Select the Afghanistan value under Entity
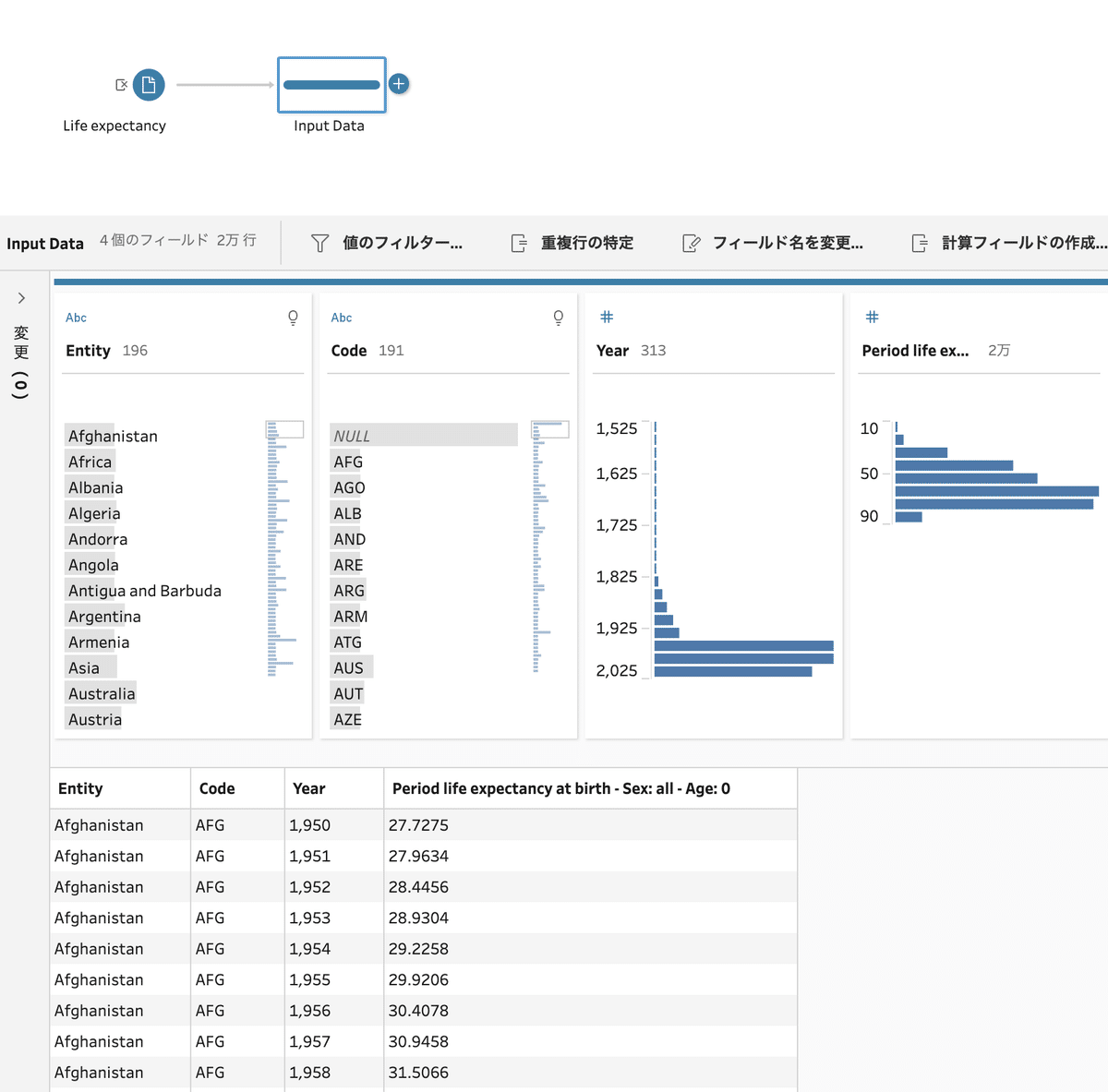The height and width of the screenshot is (1092, 1108). [x=112, y=435]
